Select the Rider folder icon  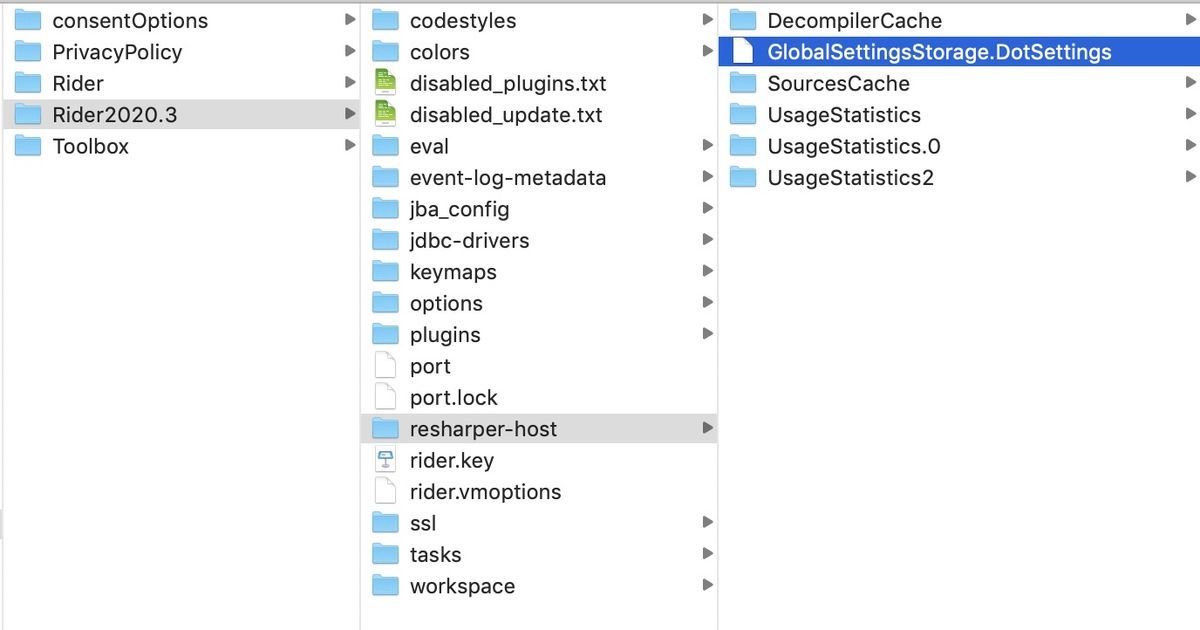pos(27,83)
